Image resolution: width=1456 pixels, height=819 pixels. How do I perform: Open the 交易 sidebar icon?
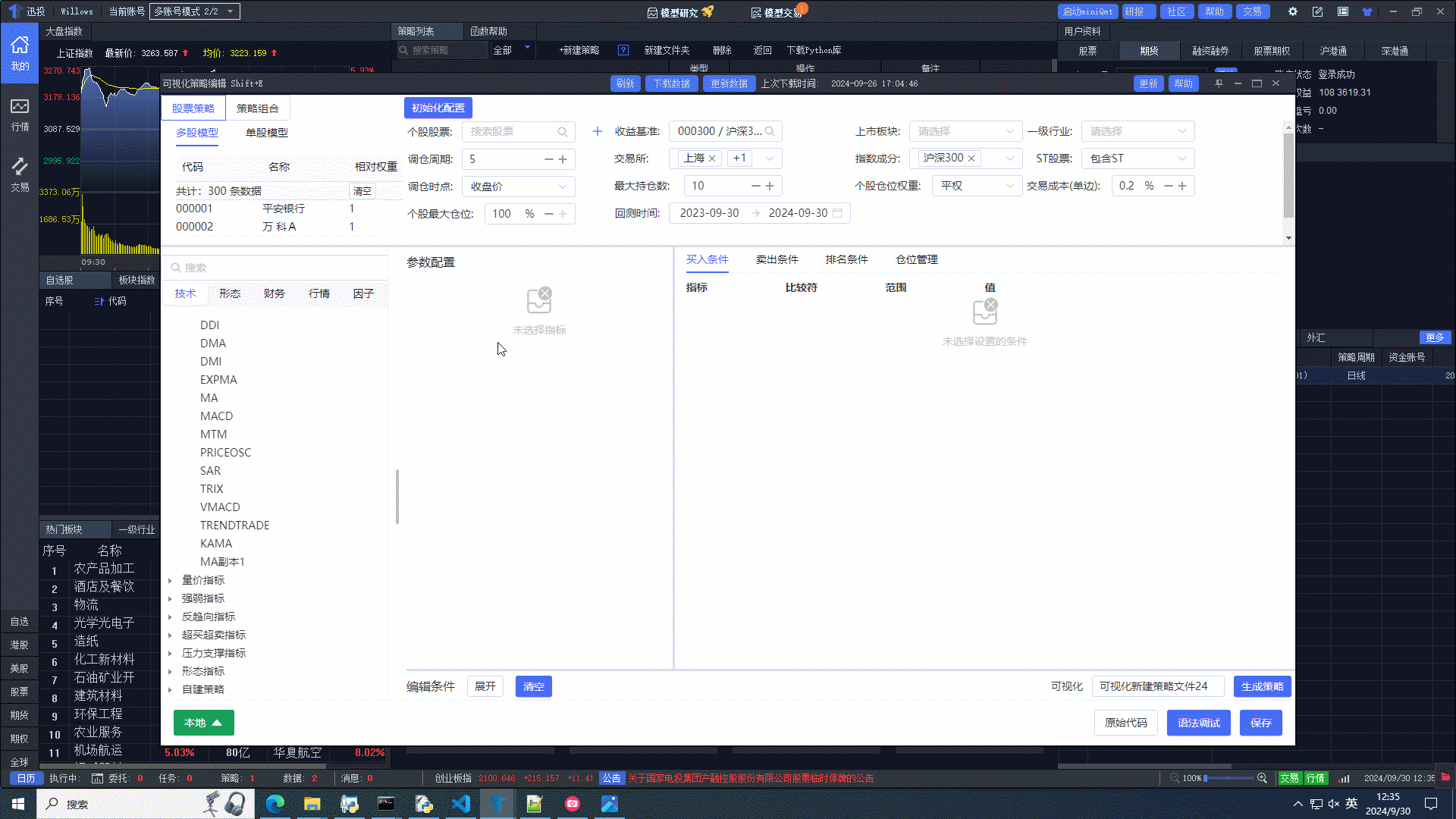[20, 174]
